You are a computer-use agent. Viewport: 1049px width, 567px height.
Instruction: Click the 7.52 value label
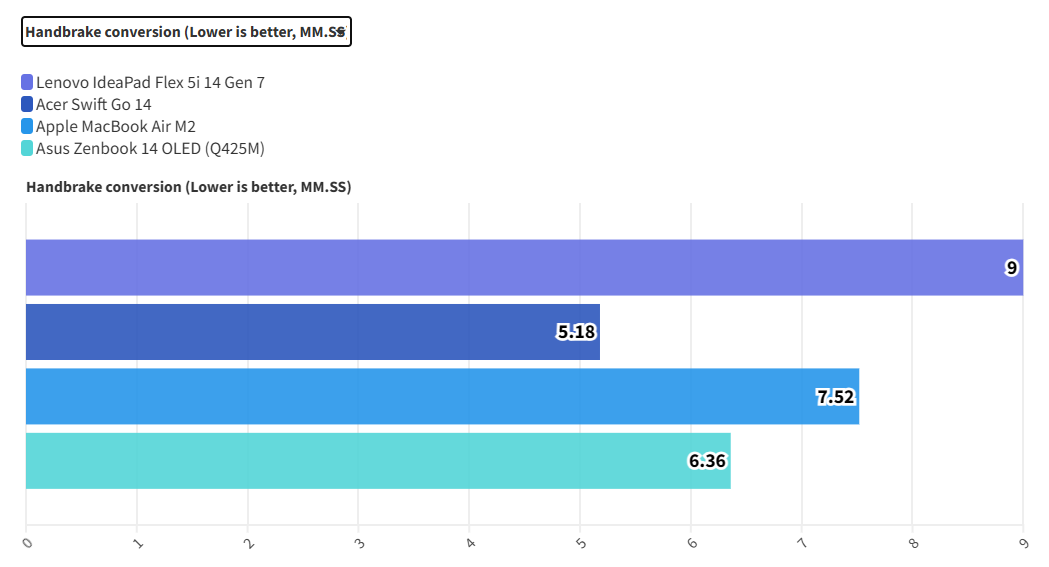pyautogui.click(x=836, y=397)
